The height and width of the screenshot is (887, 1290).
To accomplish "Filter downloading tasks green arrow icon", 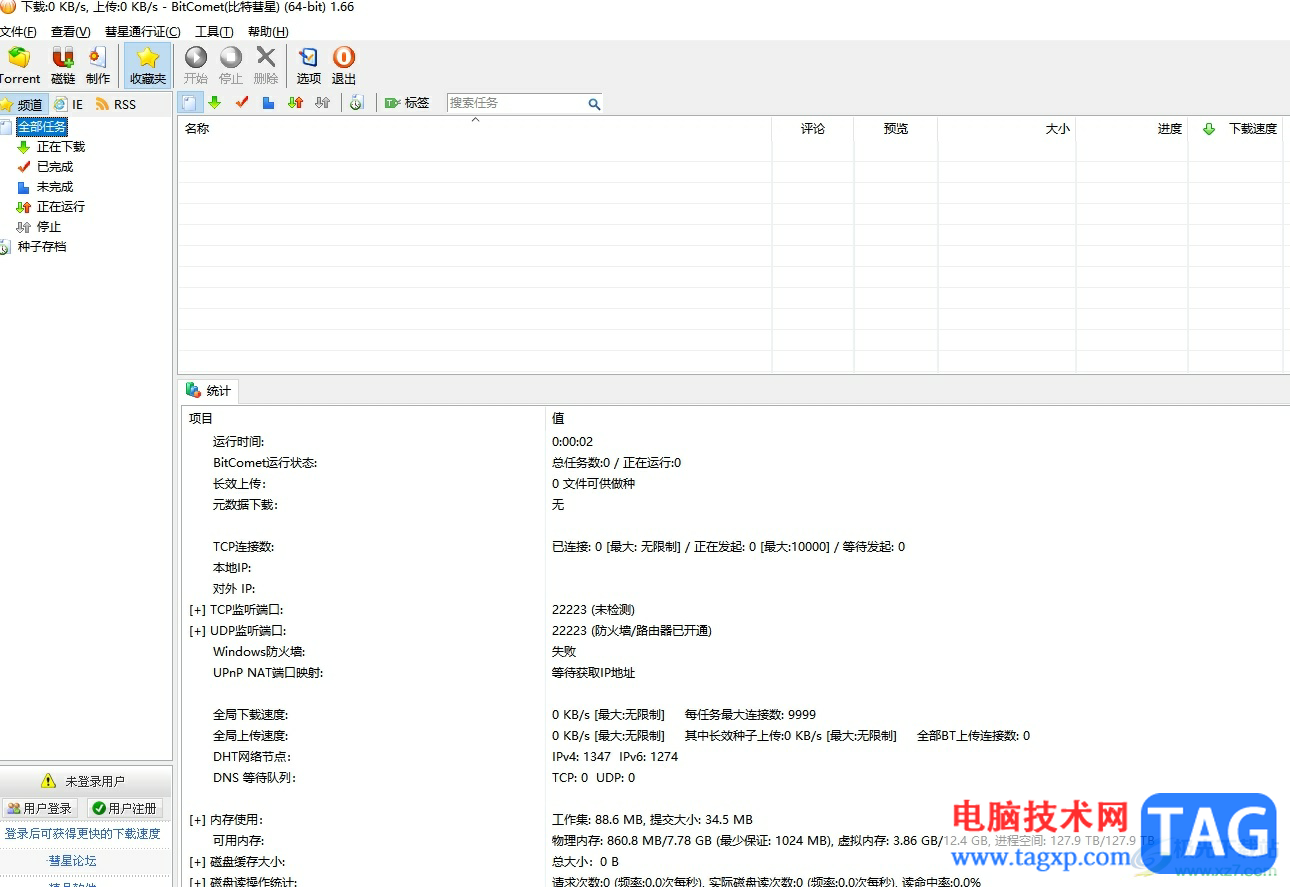I will (x=214, y=103).
